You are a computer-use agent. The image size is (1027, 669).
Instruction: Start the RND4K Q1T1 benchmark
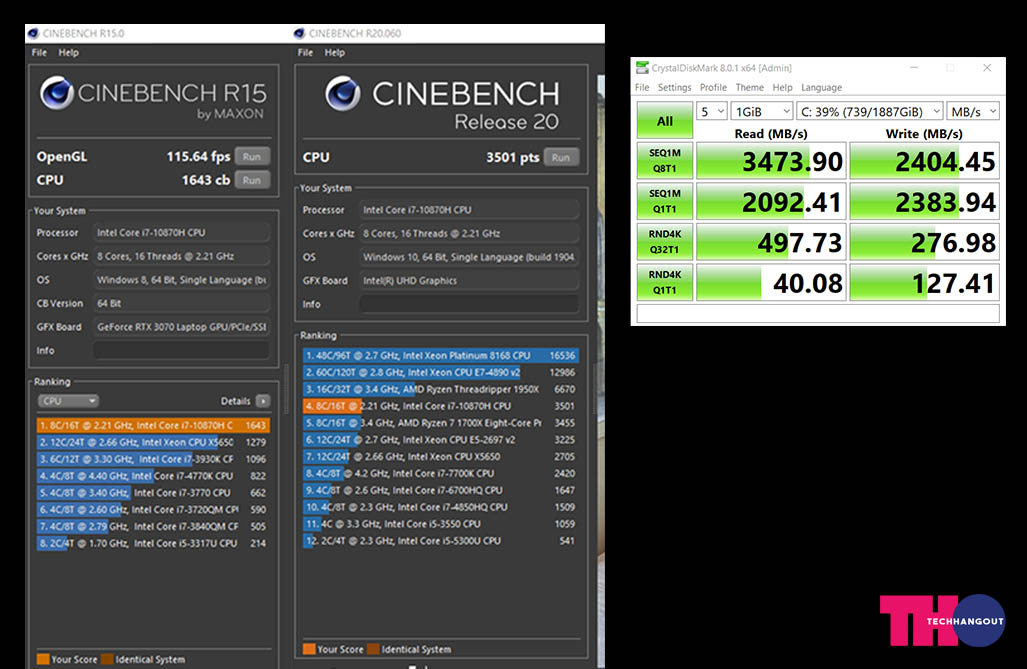pos(665,282)
